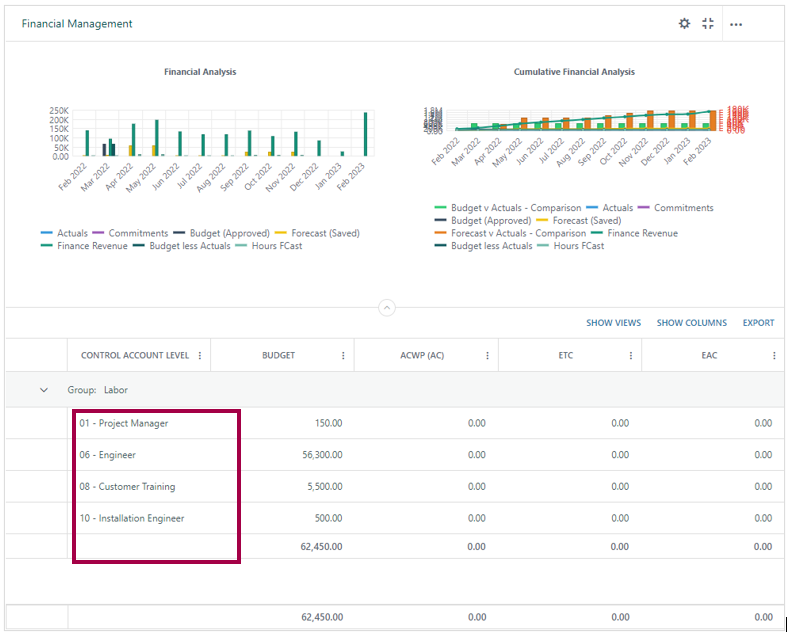This screenshot has width=789, height=634.
Task: Open the EAC column options menu
Action: [774, 356]
